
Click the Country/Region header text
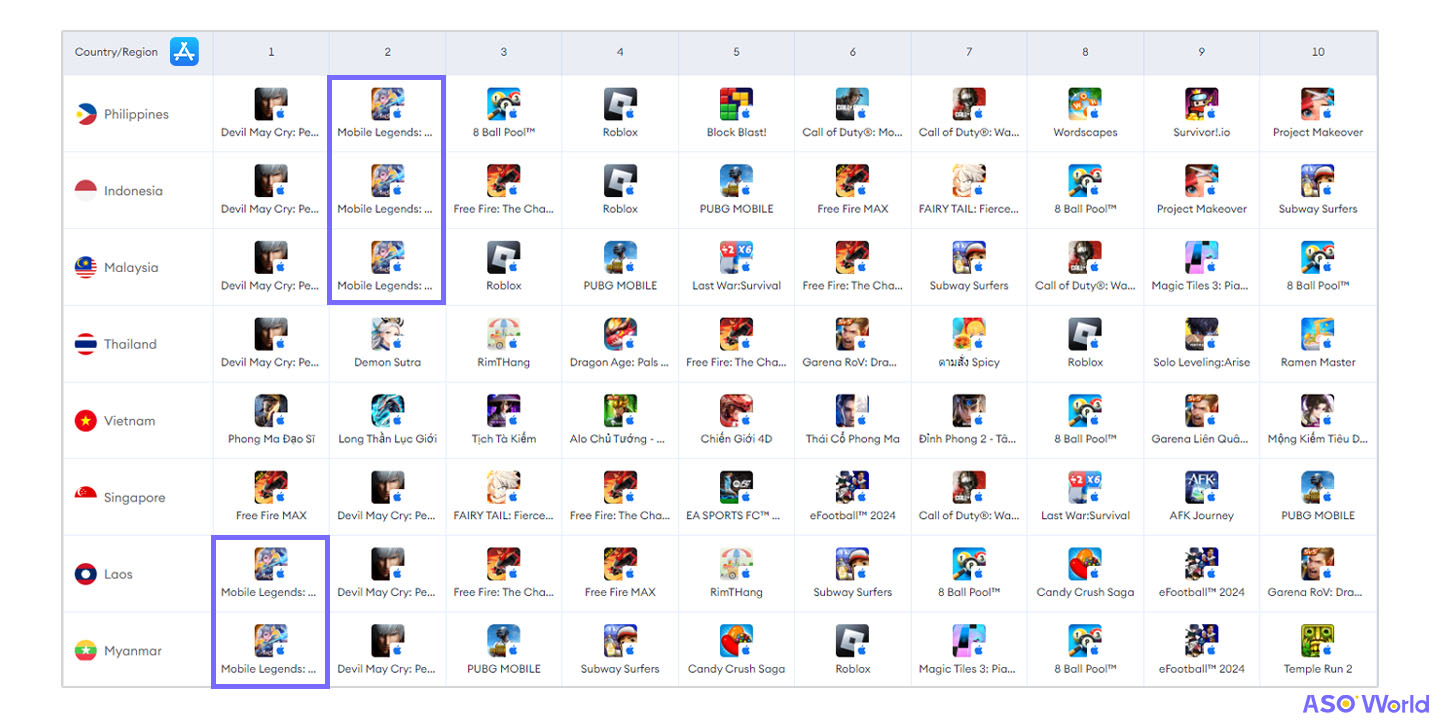[116, 52]
